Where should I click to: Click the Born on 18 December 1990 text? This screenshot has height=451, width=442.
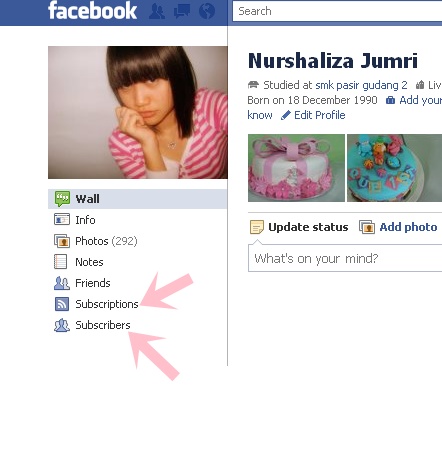click(x=312, y=100)
